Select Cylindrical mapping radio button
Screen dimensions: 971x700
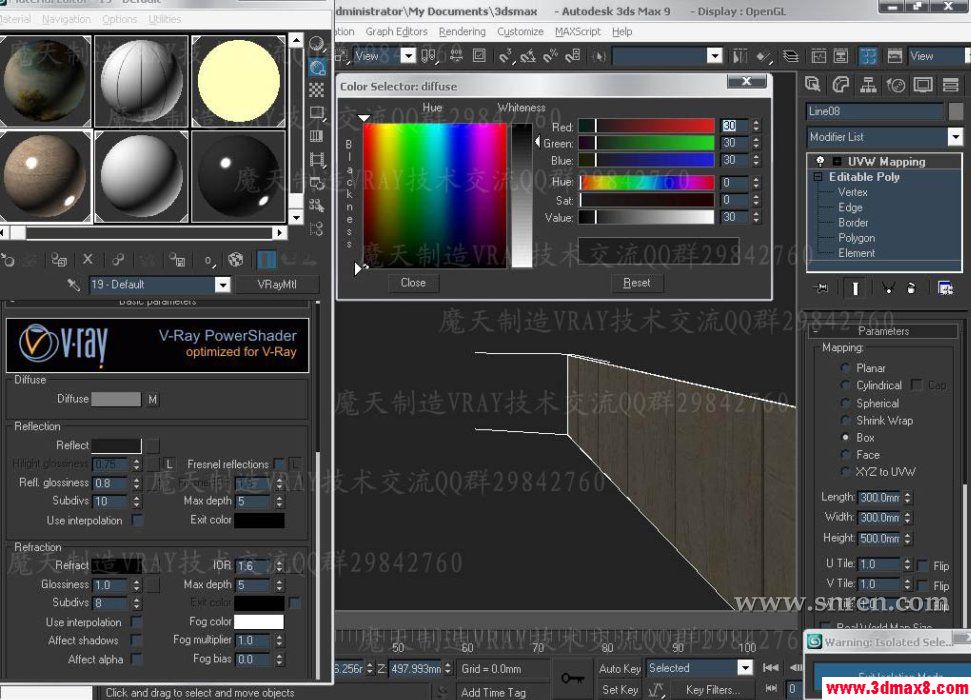pyautogui.click(x=845, y=385)
